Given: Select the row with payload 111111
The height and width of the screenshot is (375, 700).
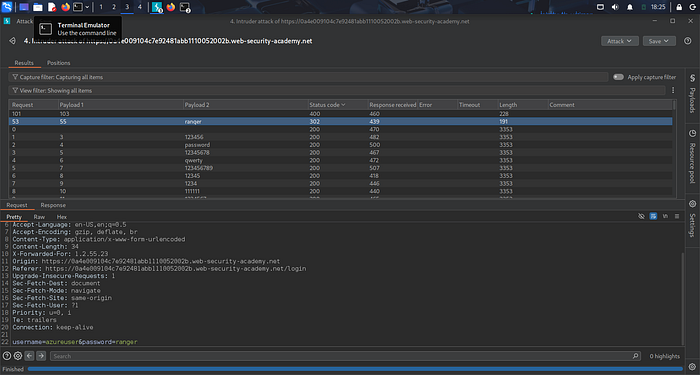Looking at the screenshot, I should pyautogui.click(x=341, y=191).
